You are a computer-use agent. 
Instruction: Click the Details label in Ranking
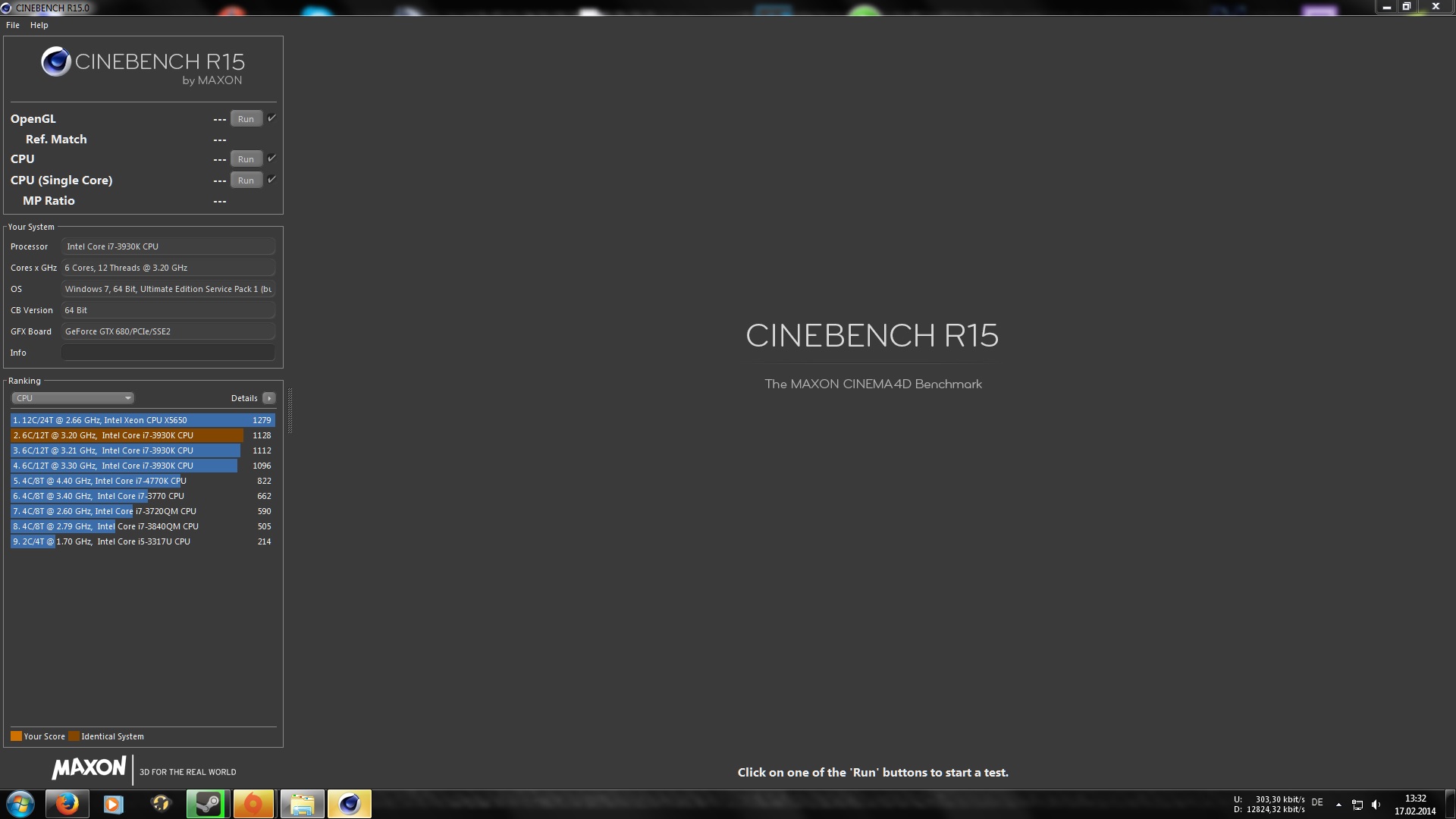(244, 398)
